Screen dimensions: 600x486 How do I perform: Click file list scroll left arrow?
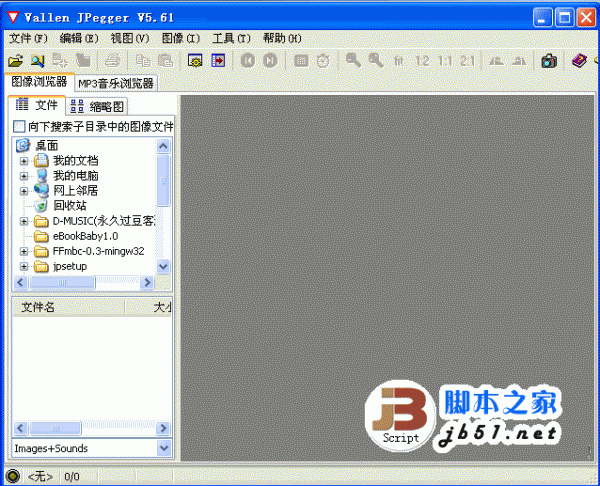(20, 428)
